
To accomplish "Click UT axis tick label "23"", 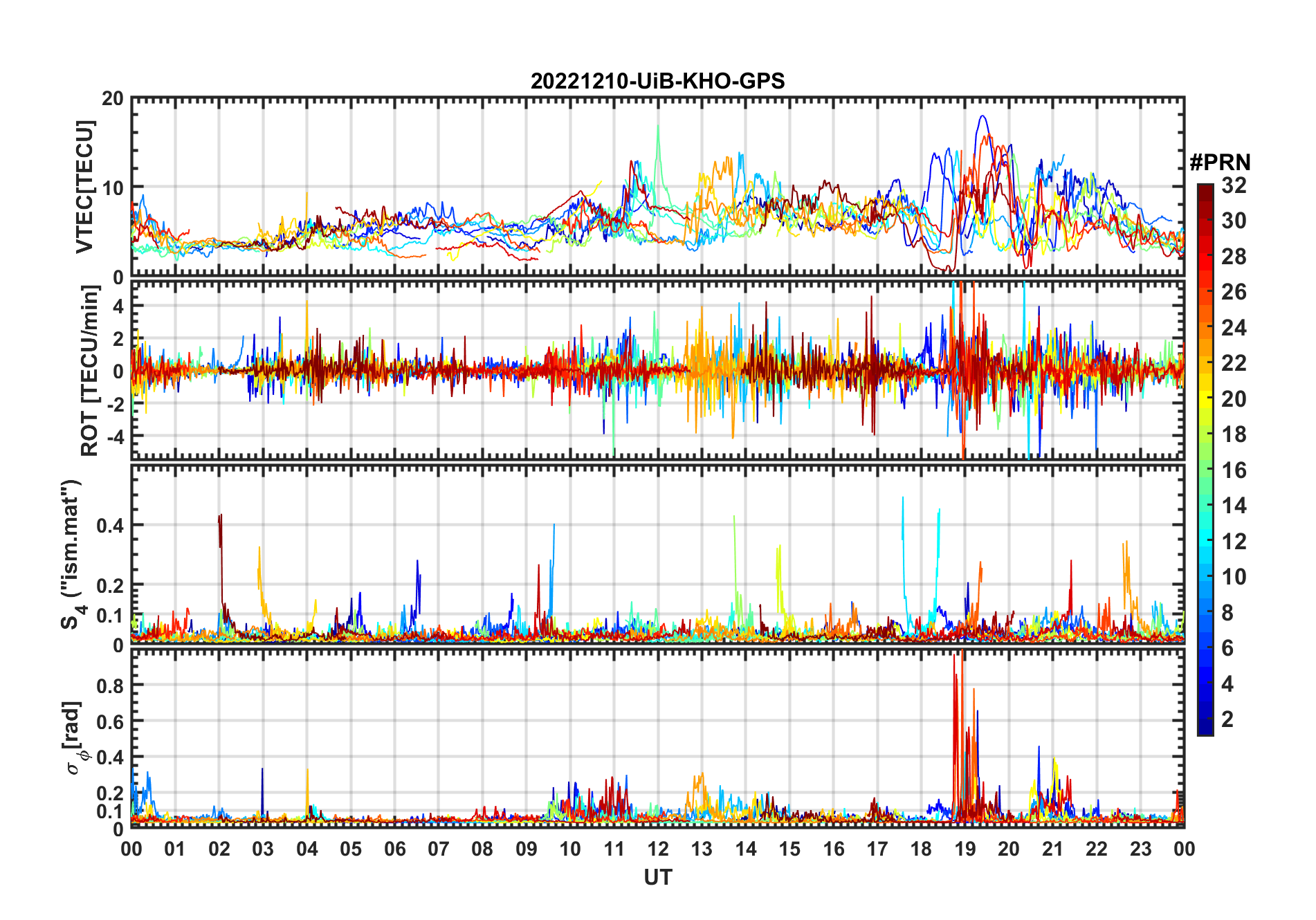I will [x=1141, y=849].
